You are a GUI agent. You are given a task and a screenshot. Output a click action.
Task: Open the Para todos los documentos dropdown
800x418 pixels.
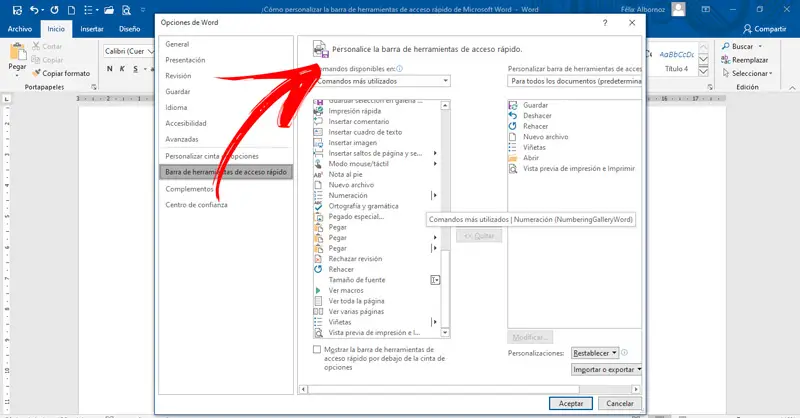tap(574, 81)
